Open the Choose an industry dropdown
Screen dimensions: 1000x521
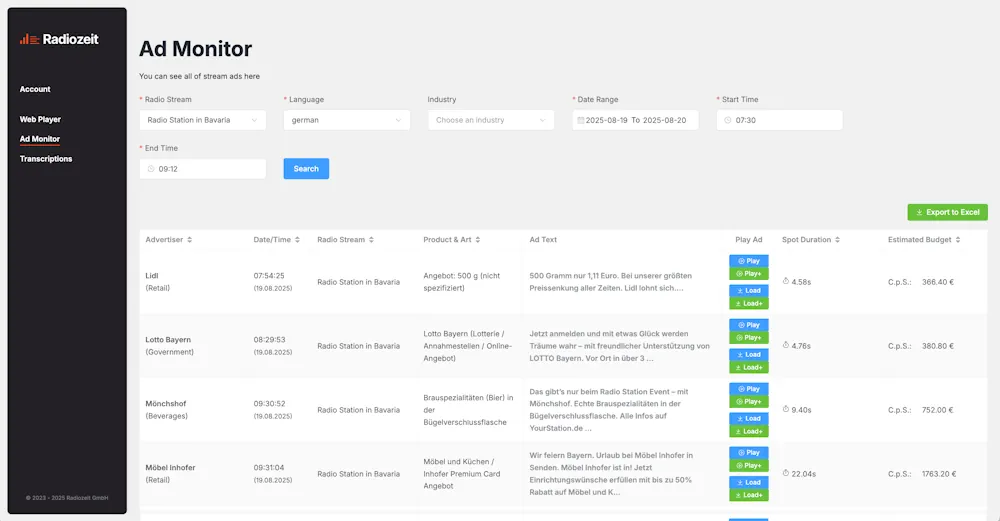click(490, 120)
